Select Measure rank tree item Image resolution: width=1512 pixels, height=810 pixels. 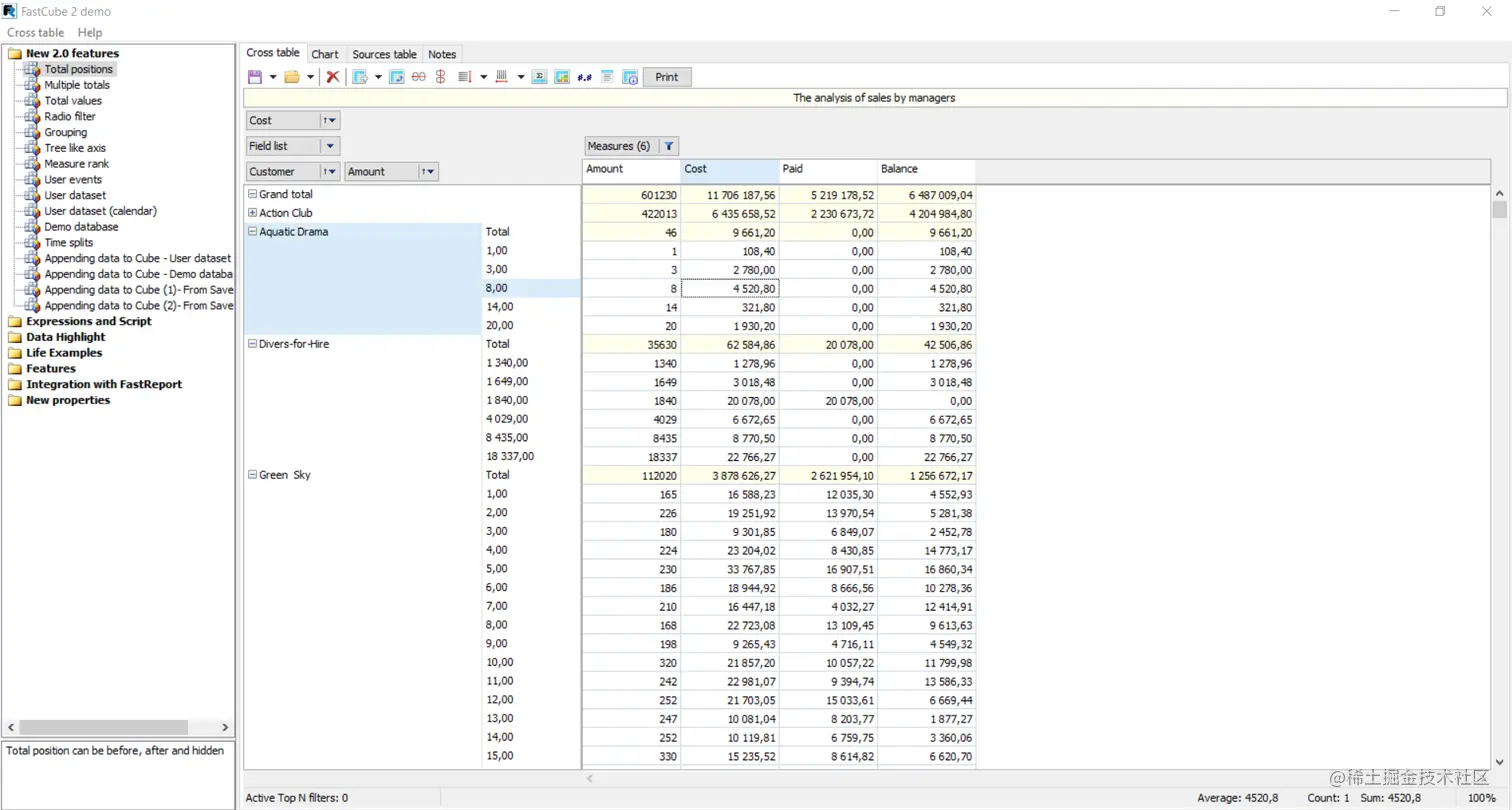point(77,164)
